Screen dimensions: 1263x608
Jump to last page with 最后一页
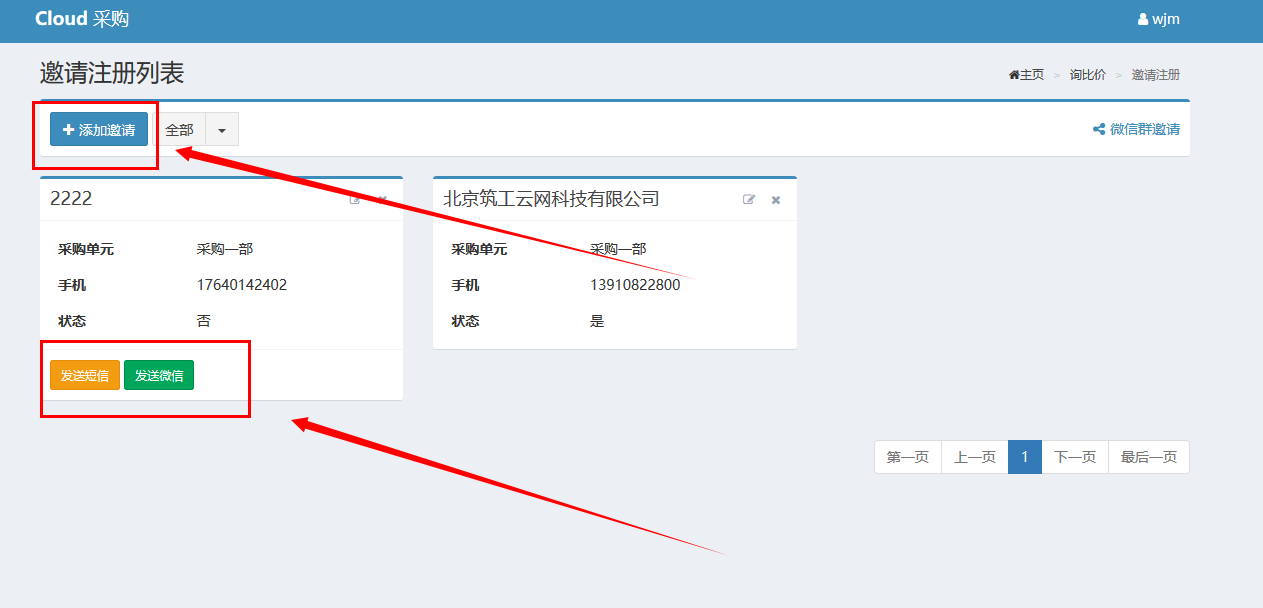pyautogui.click(x=1148, y=457)
